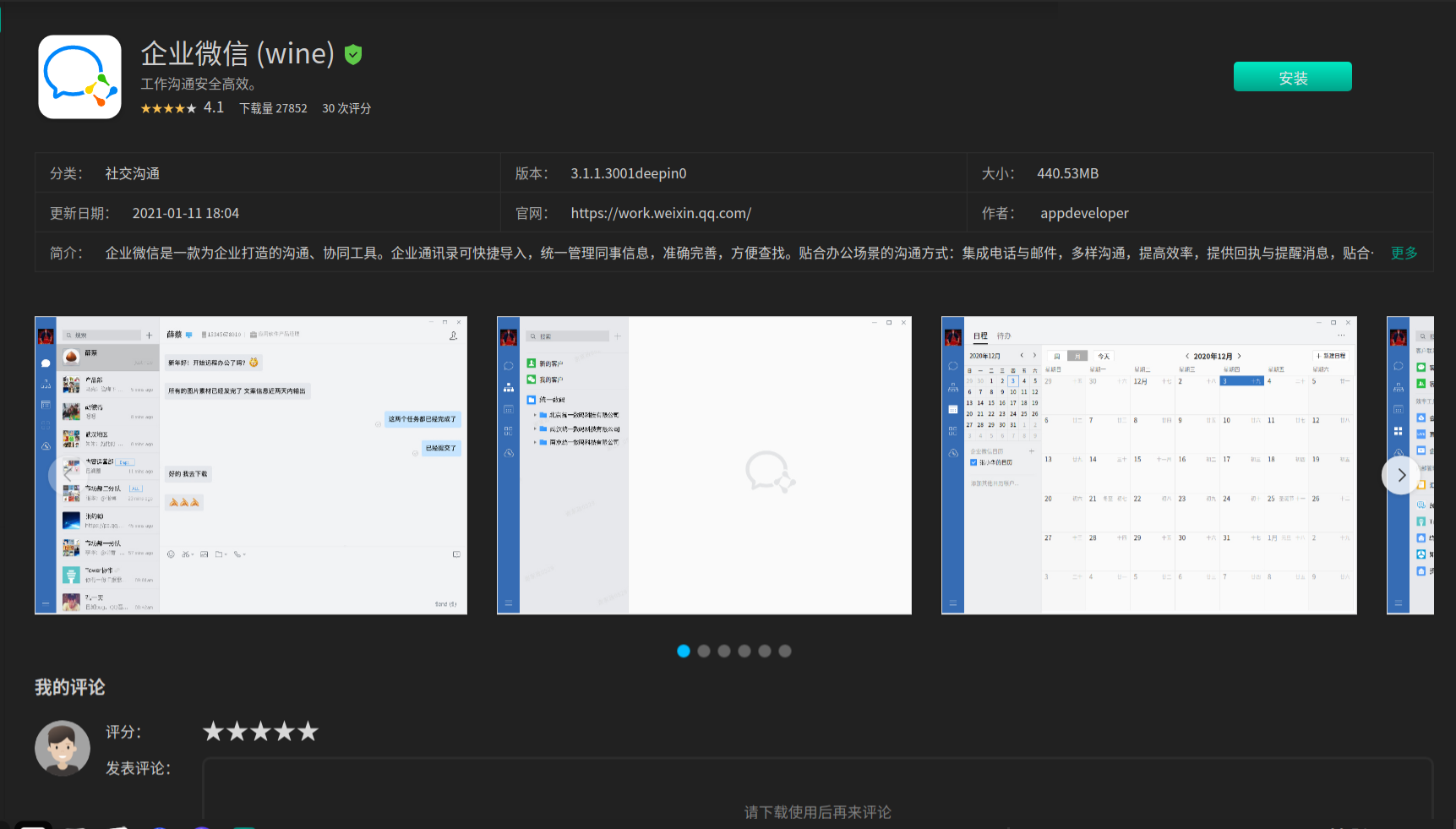Rate the app five stars in 评分
Image resolution: width=1456 pixels, height=829 pixels.
coord(308,732)
